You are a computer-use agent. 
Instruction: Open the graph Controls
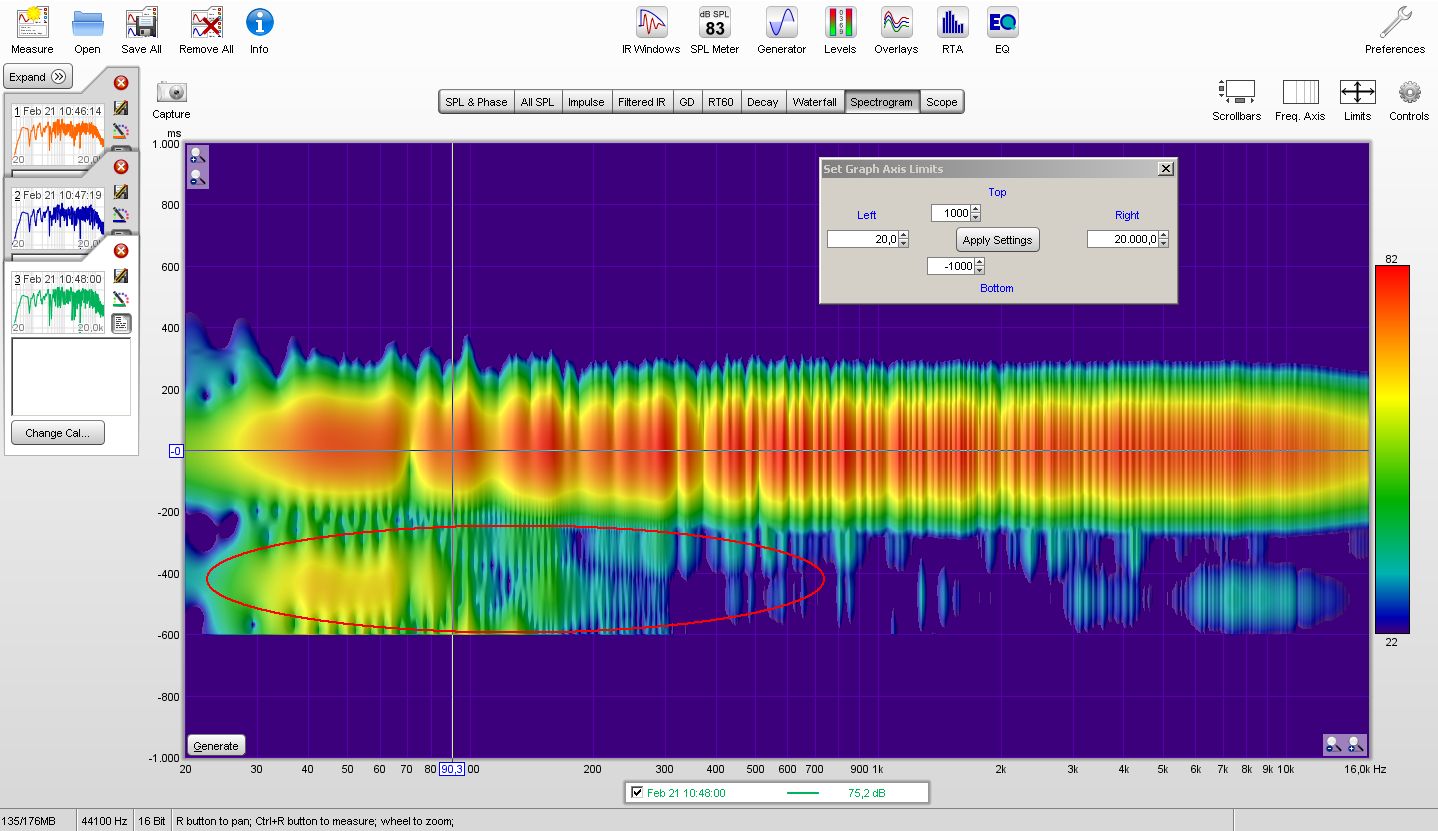pyautogui.click(x=1409, y=100)
